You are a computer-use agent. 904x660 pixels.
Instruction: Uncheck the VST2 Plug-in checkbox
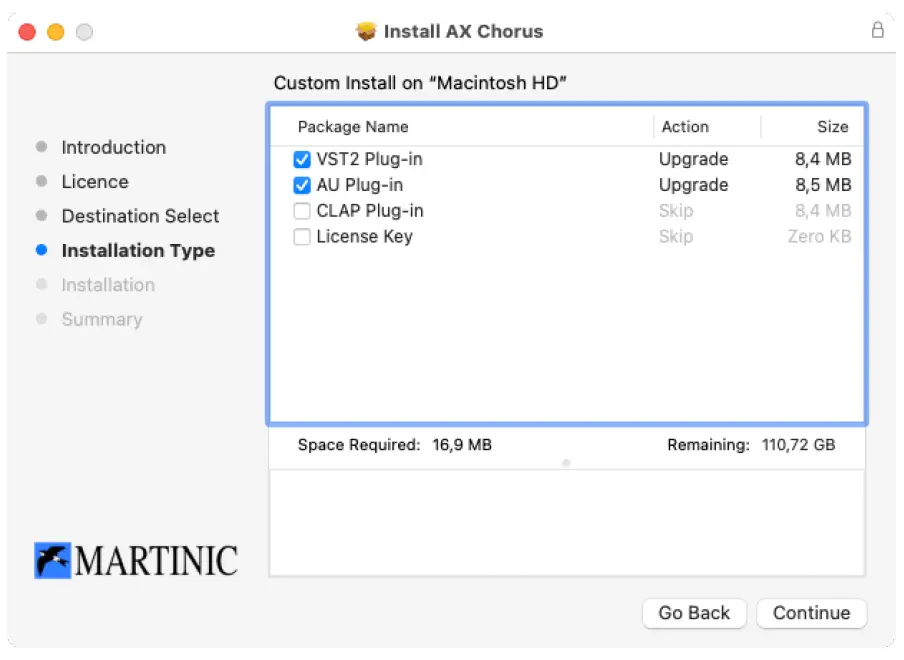pyautogui.click(x=302, y=159)
